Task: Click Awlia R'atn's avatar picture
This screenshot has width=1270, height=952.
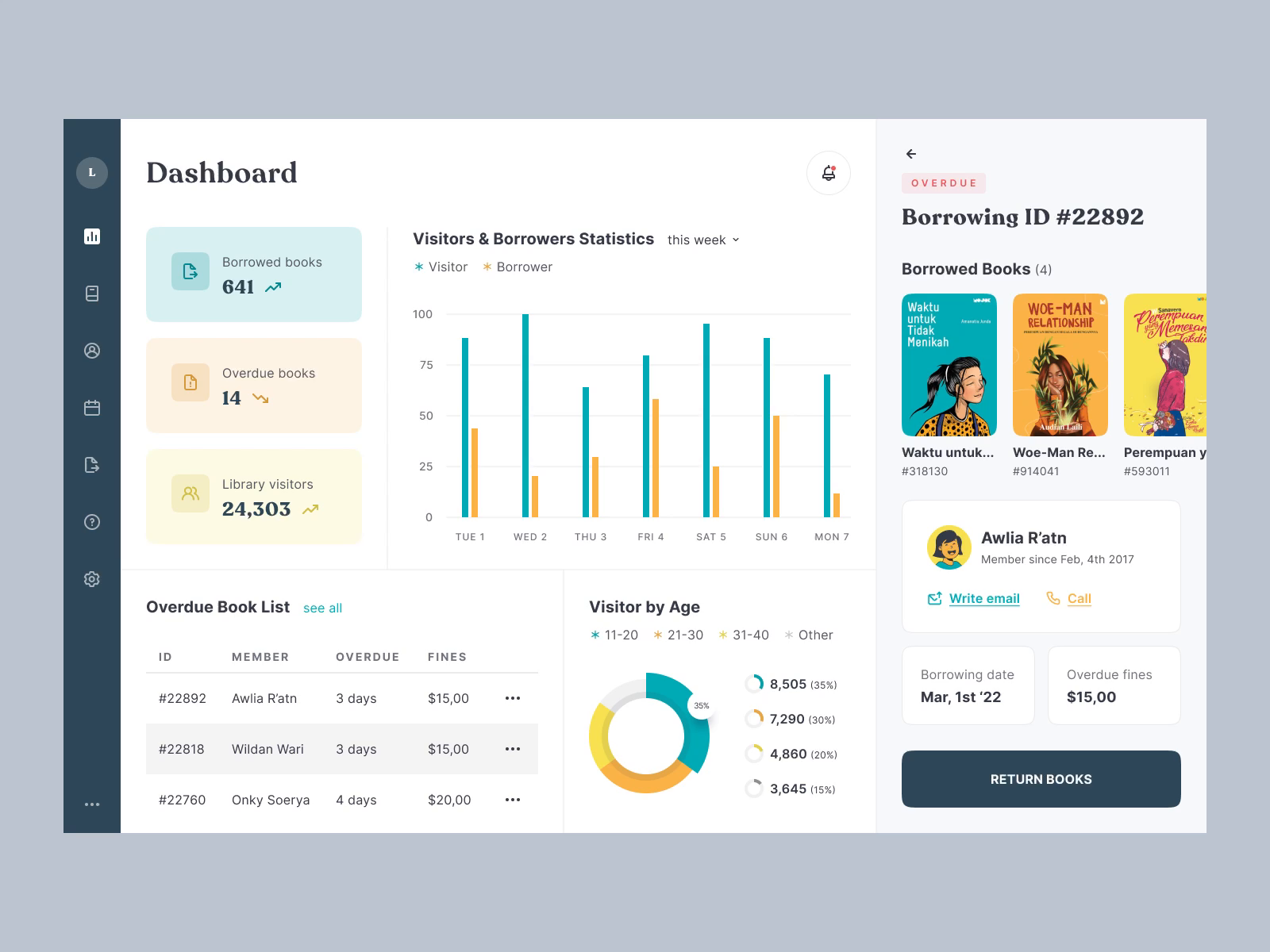Action: pyautogui.click(x=949, y=547)
